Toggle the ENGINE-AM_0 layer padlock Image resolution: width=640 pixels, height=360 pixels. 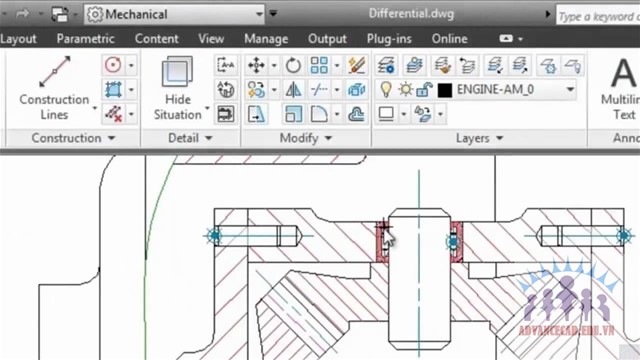tap(424, 89)
